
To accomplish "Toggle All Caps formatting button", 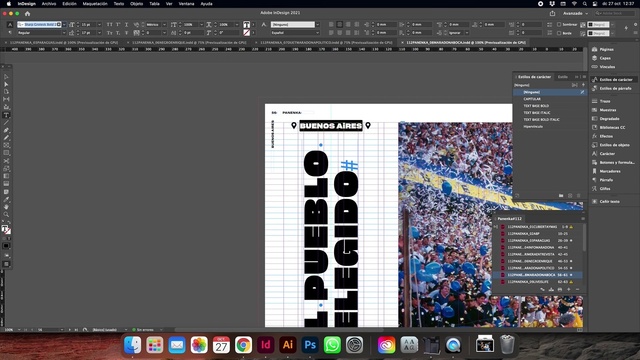I will [x=109, y=24].
